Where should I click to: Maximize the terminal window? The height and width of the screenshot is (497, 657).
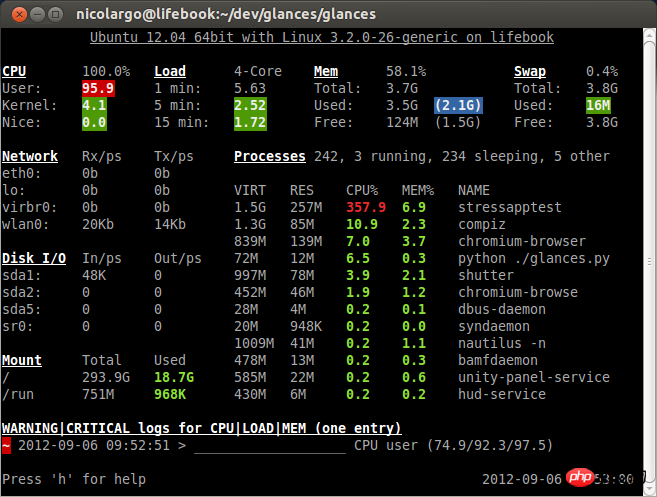click(55, 15)
